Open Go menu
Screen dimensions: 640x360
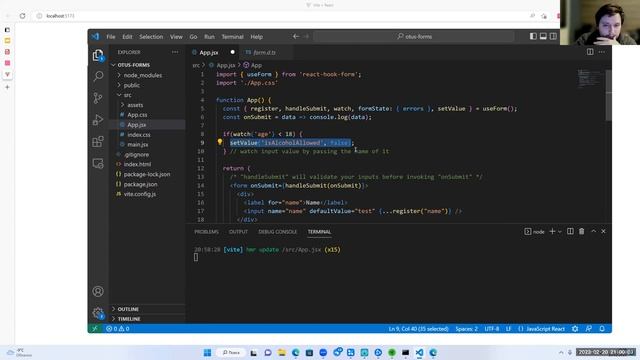(x=193, y=37)
